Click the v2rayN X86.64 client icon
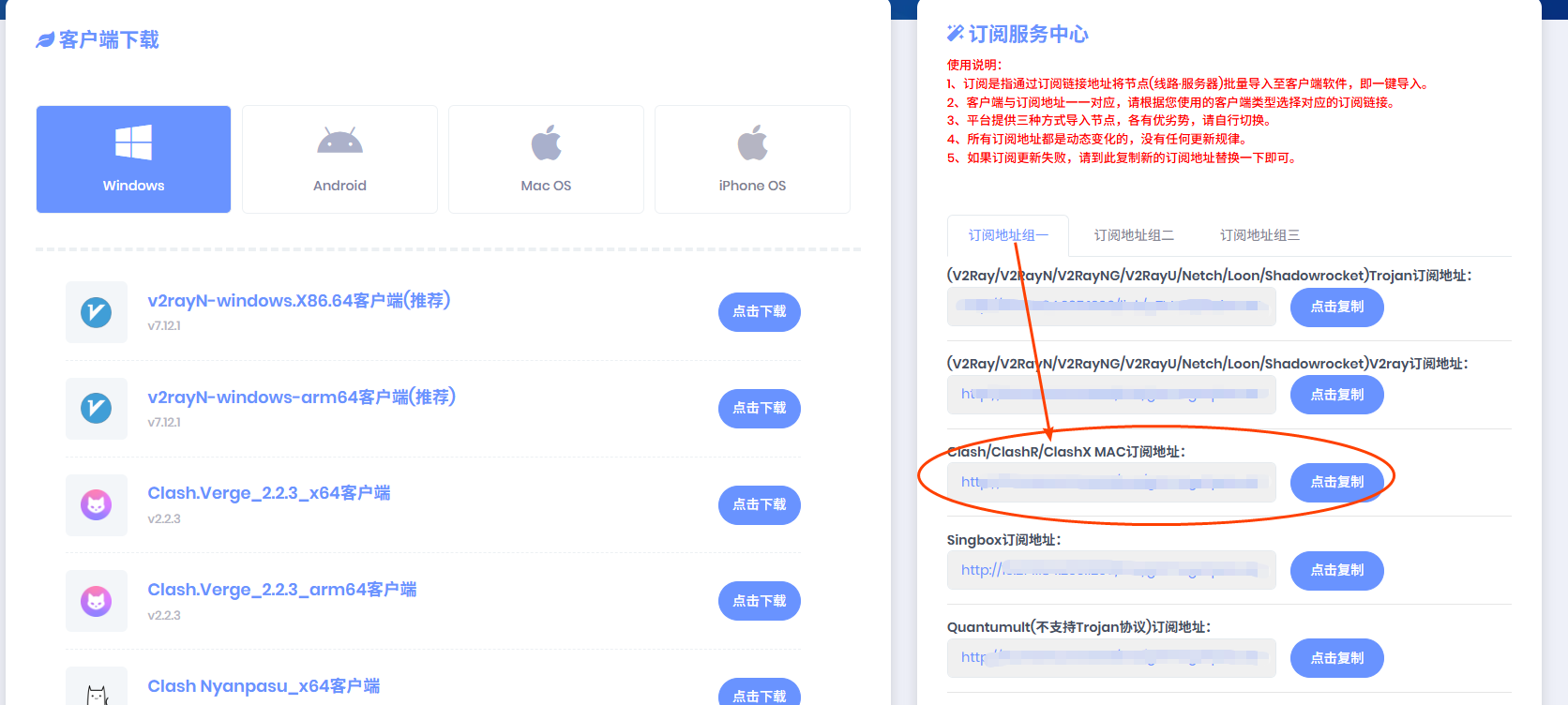Viewport: 1568px width, 705px height. click(97, 312)
